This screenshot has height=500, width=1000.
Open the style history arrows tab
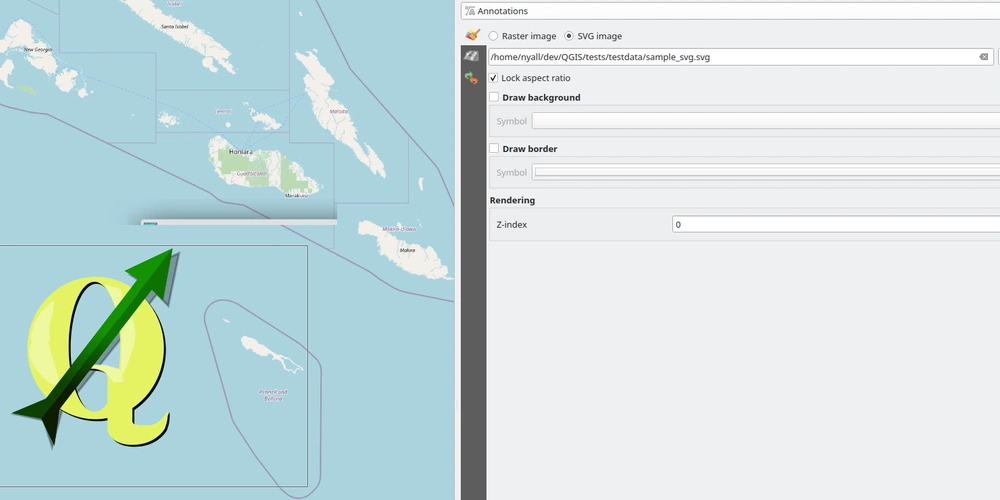tap(472, 78)
